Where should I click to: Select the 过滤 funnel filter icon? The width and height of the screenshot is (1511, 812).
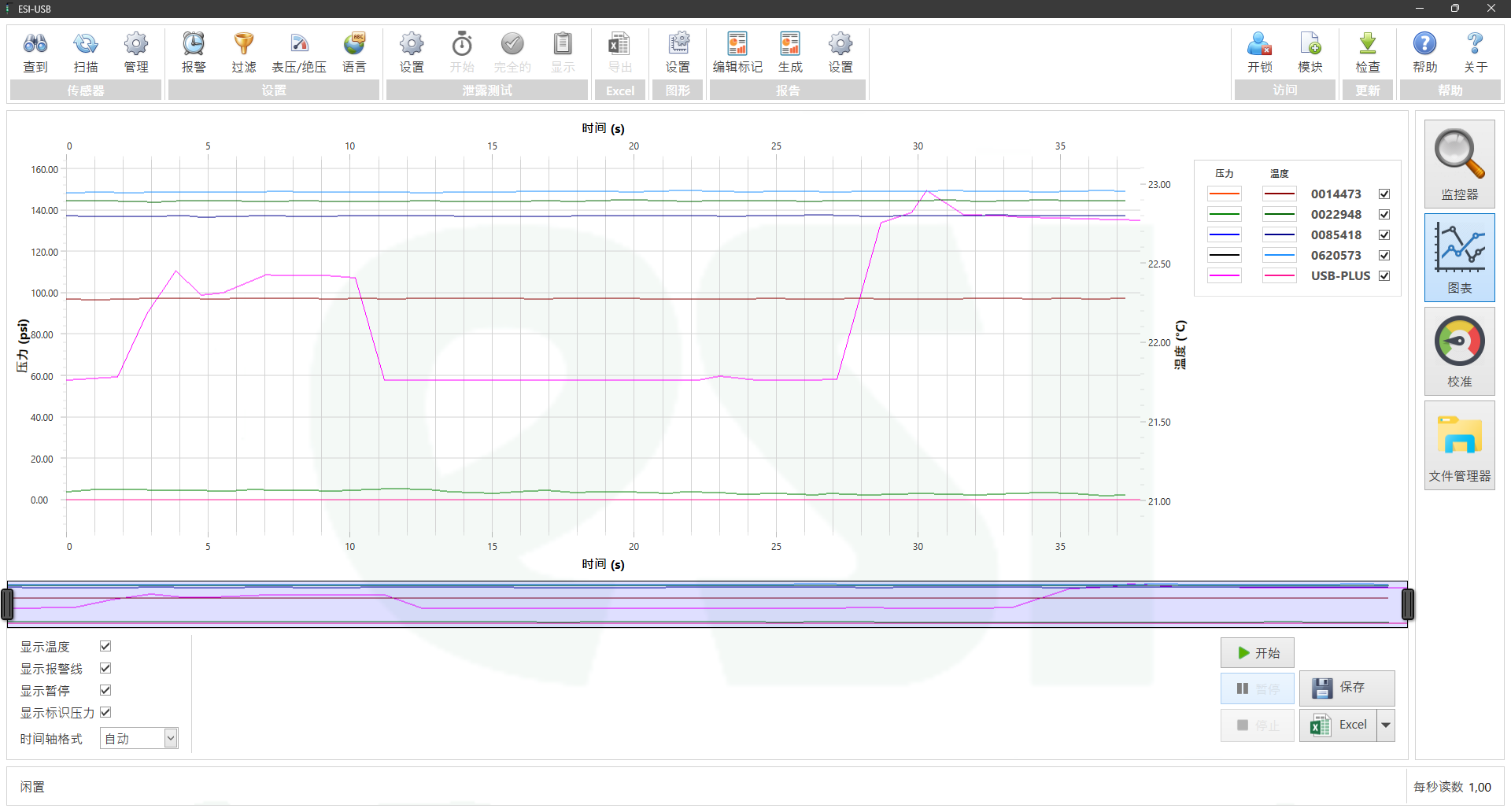244,53
